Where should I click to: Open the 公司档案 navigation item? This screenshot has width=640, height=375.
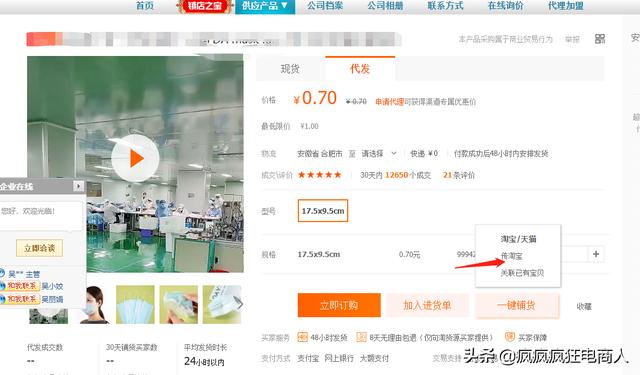(x=325, y=6)
